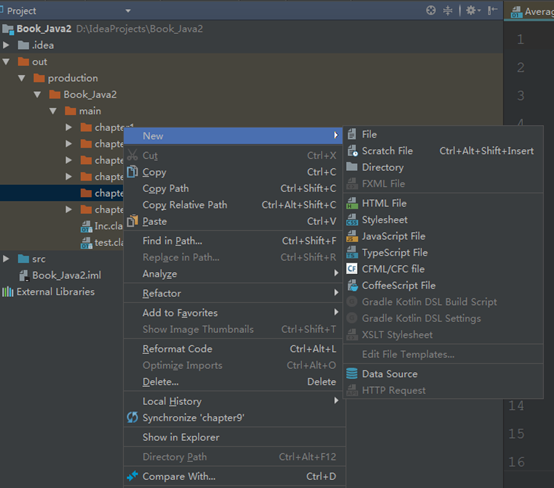Click the Copy icon in context menu

click(x=132, y=172)
